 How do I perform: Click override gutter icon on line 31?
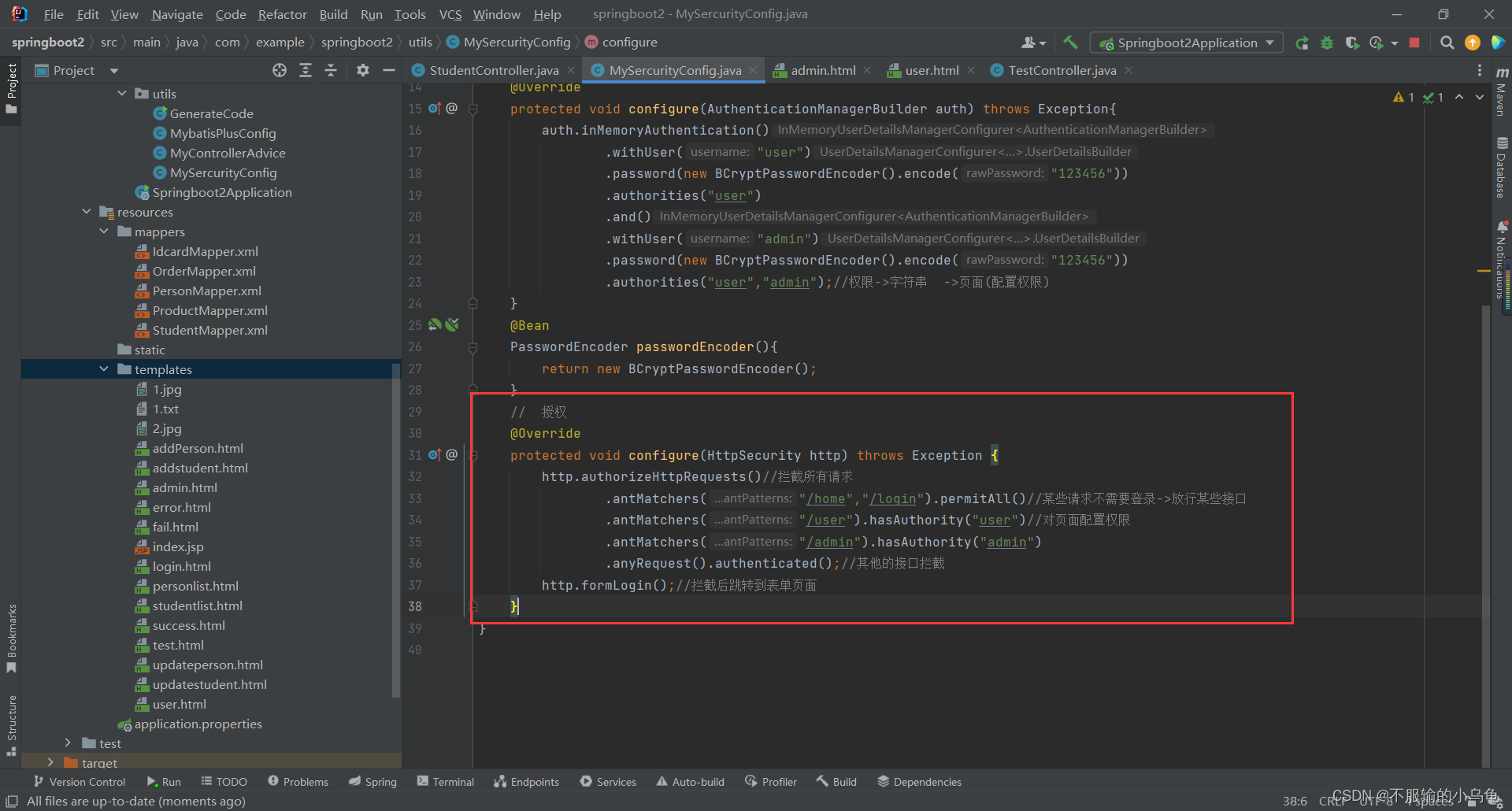pyautogui.click(x=434, y=455)
